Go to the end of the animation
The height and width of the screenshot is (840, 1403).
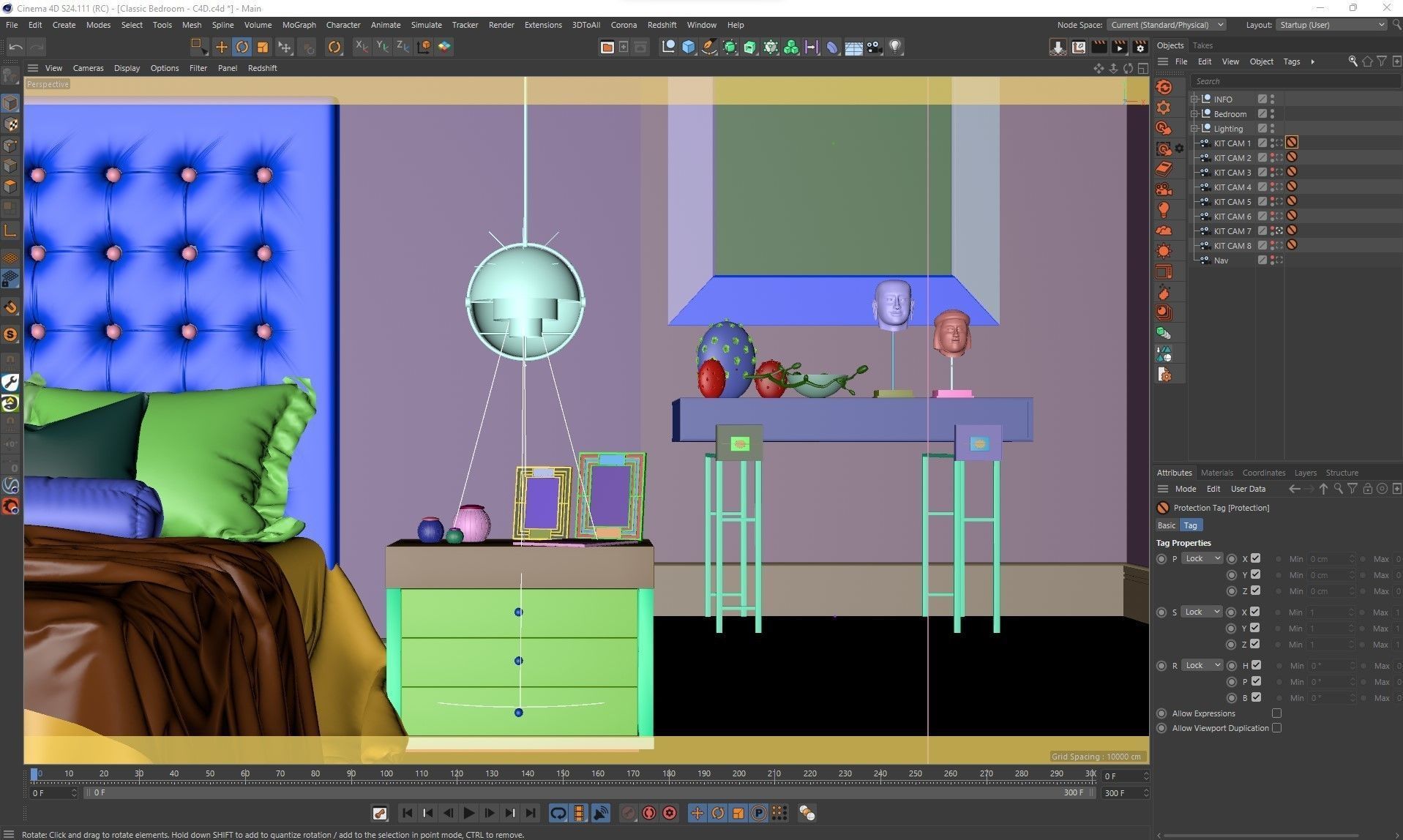(x=531, y=813)
